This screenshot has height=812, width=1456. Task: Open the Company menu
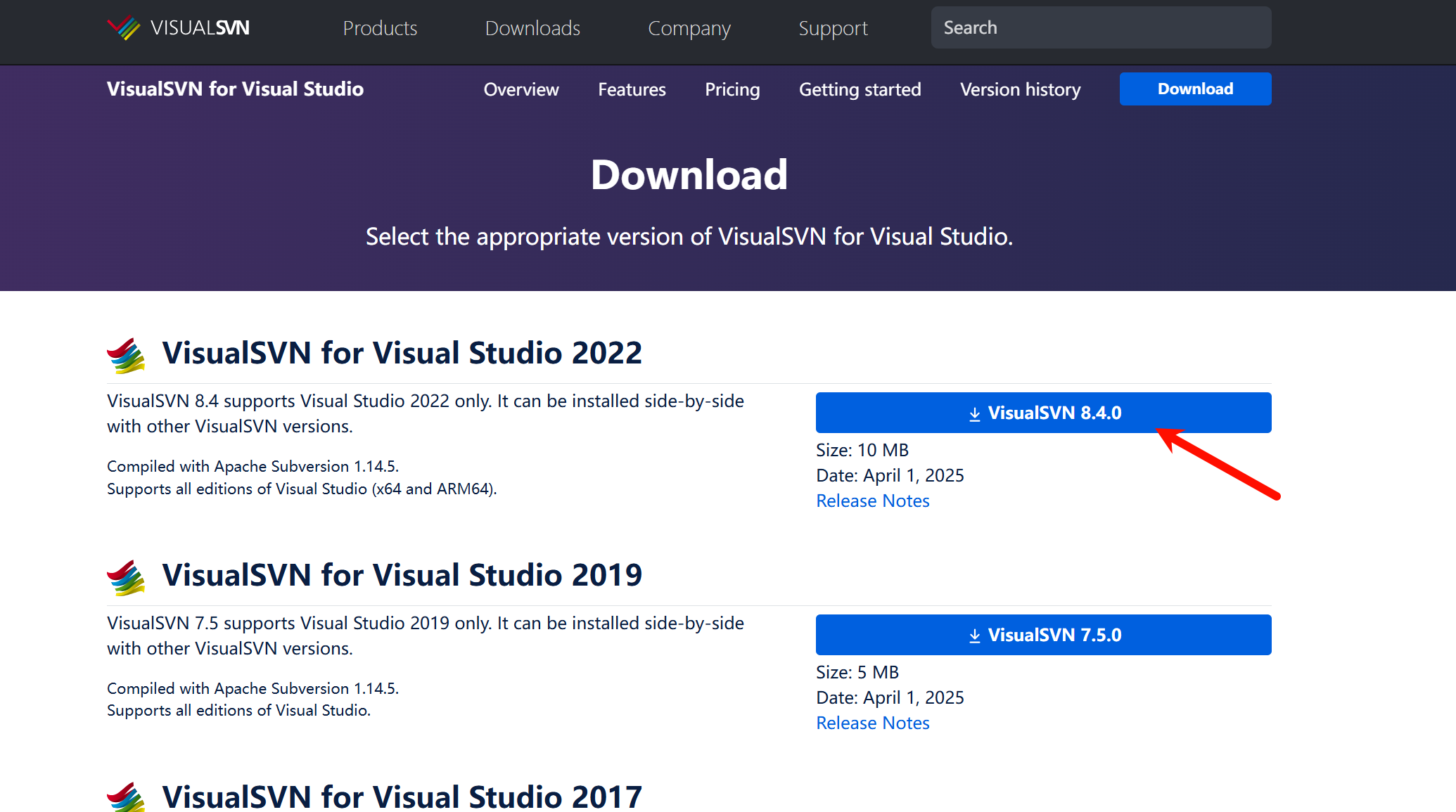689,28
